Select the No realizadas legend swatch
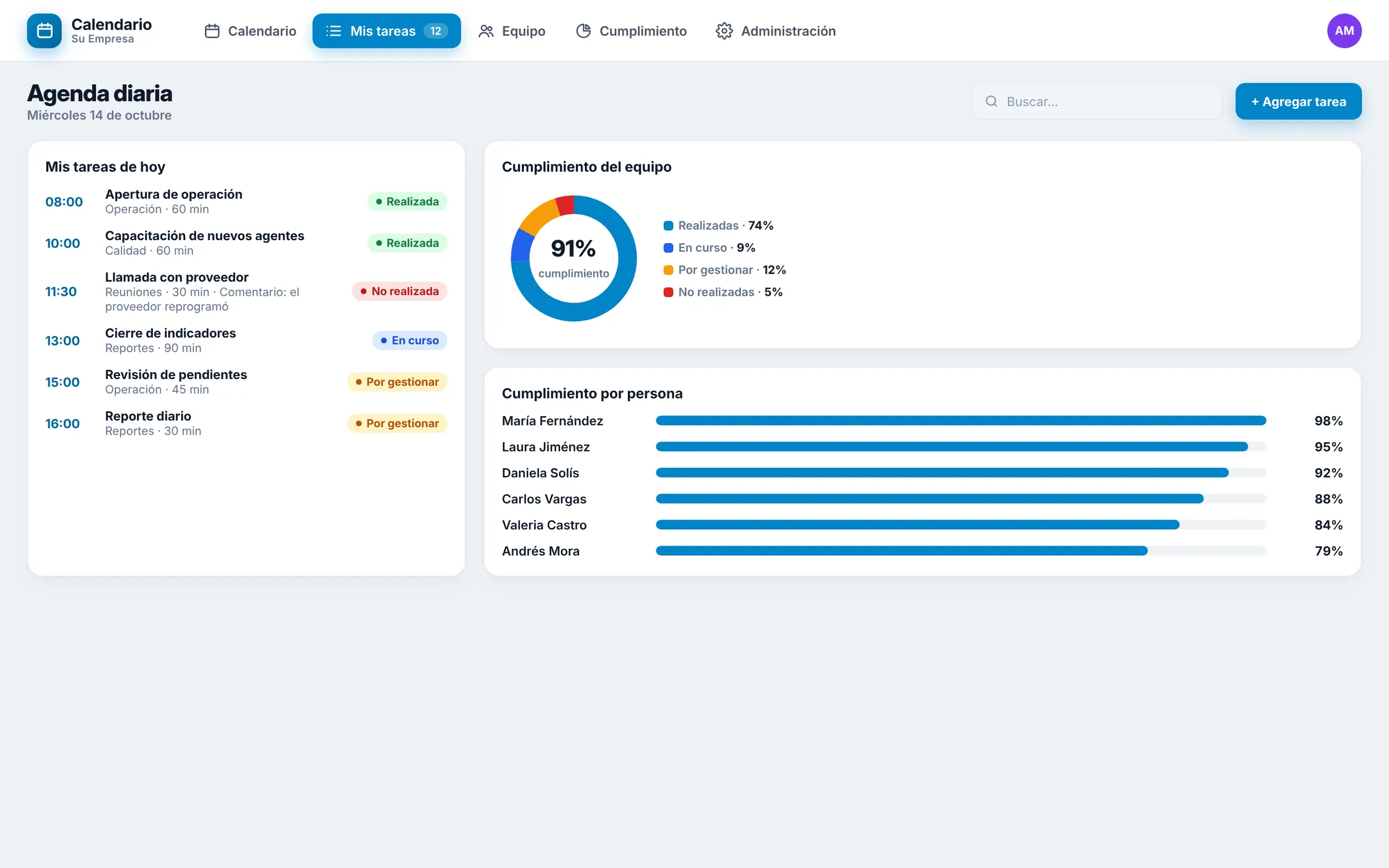 tap(668, 292)
